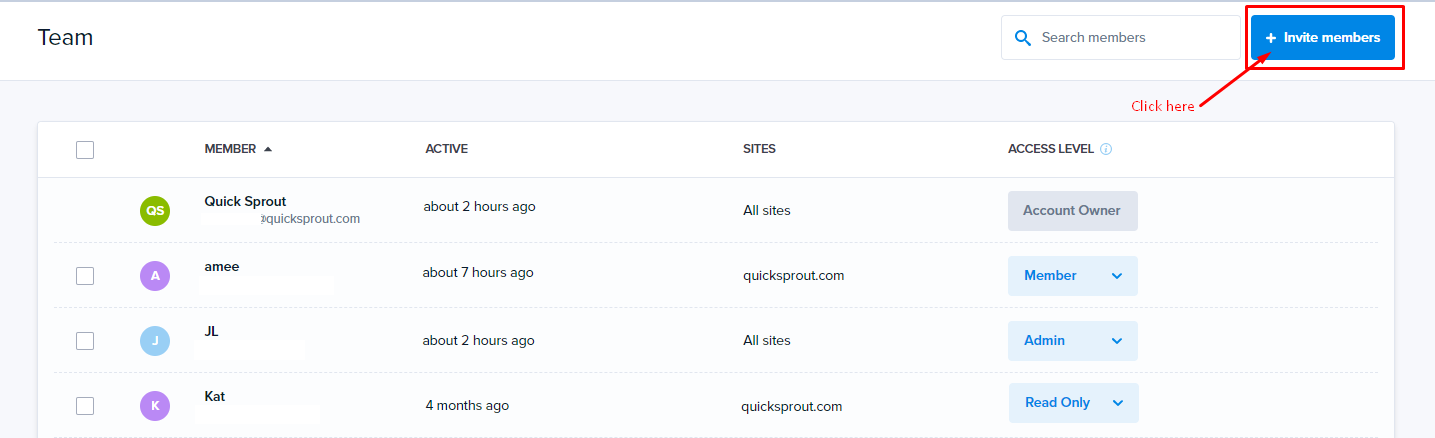The height and width of the screenshot is (438, 1435).
Task: Click 'about 7 hours ago' for amee
Action: click(x=478, y=272)
